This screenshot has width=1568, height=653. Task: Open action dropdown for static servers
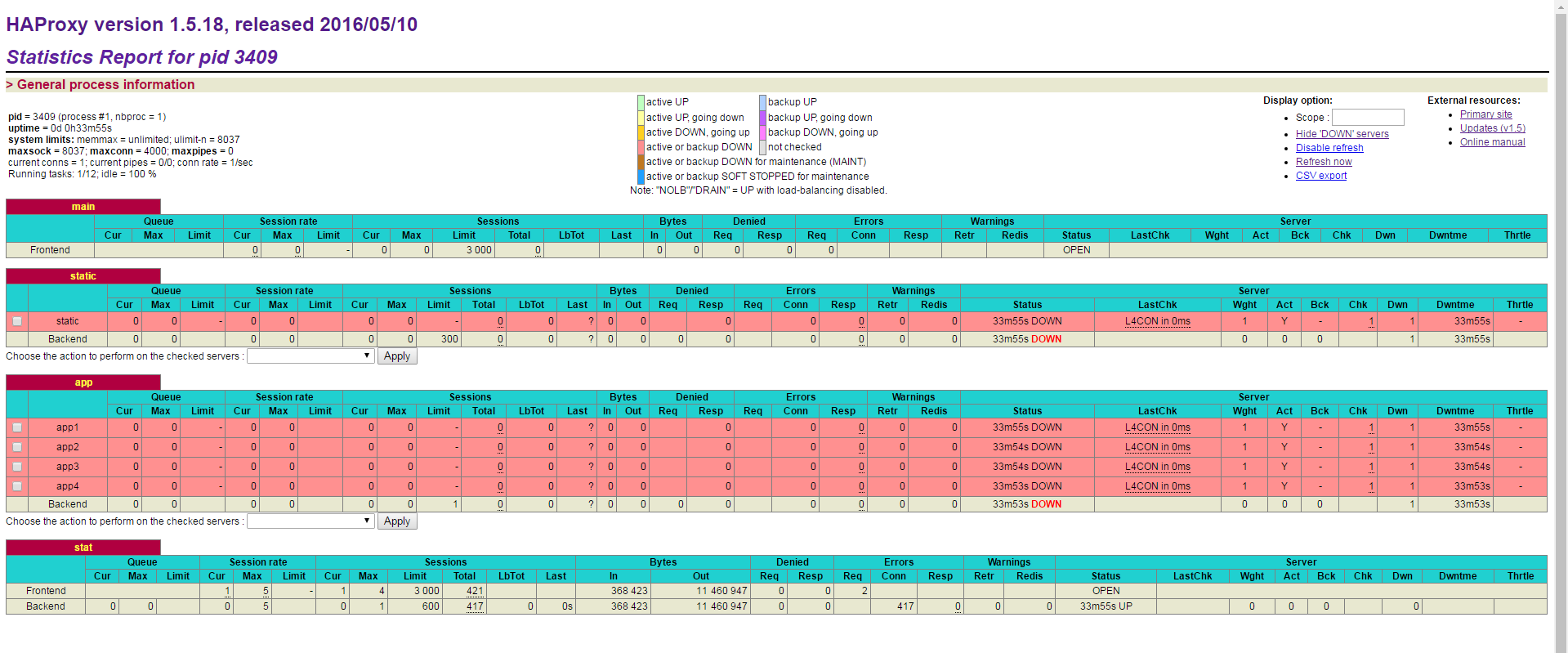(x=310, y=356)
